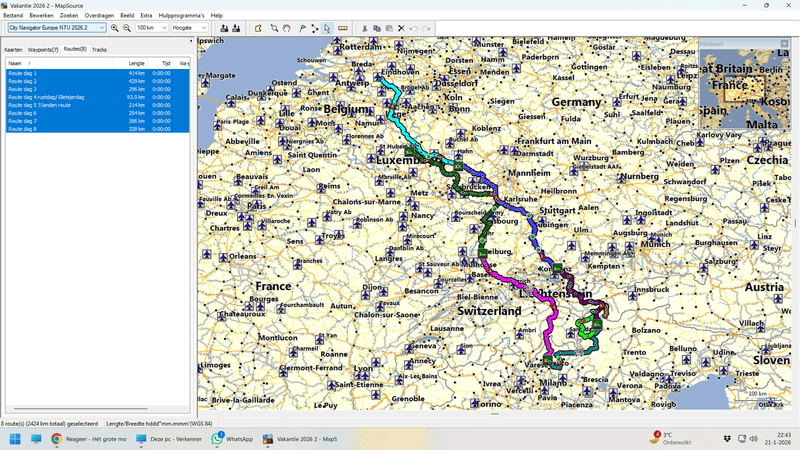This screenshot has width=800, height=450.
Task: Sort the route list by Lengte column
Action: pos(136,63)
